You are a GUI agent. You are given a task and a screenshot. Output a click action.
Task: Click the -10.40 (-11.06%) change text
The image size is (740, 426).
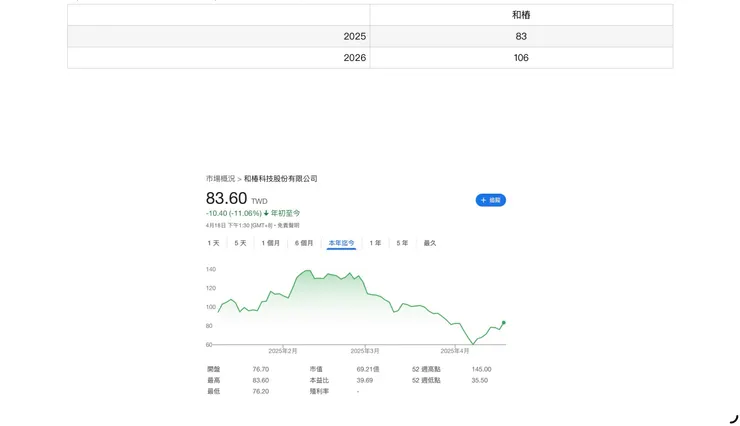[x=234, y=213]
